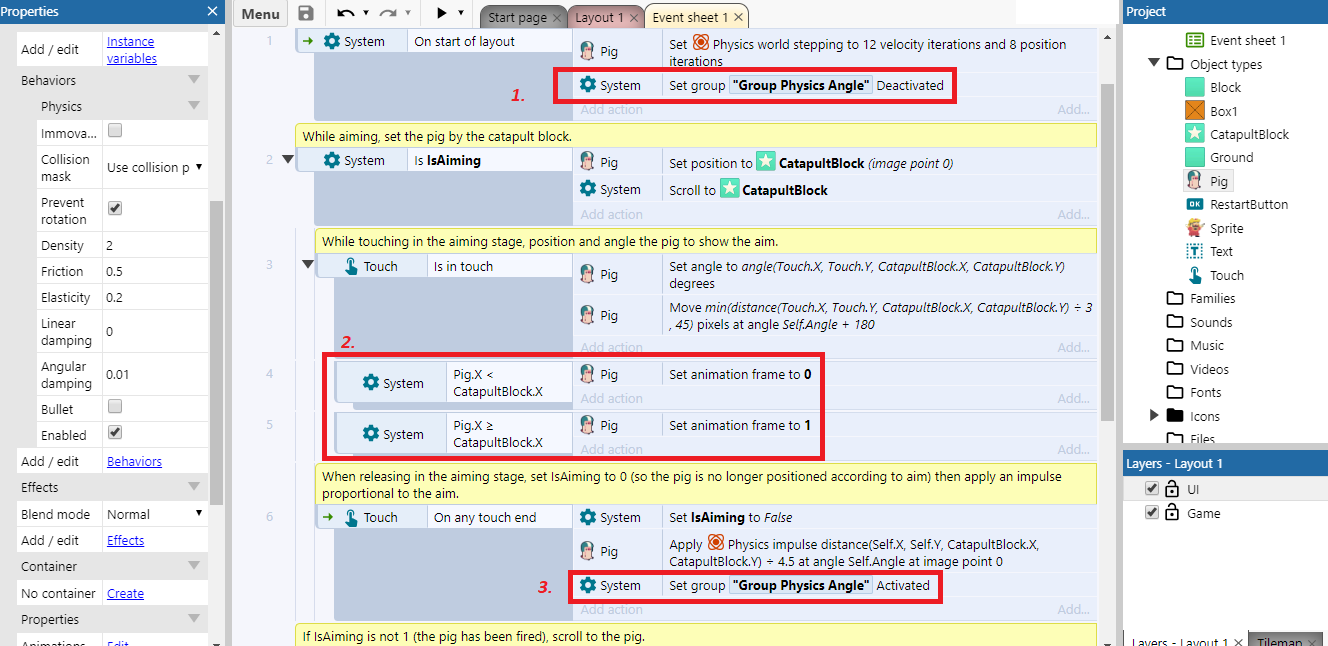Image resolution: width=1328 pixels, height=646 pixels.
Task: Click the System gear in IsAiming condition
Action: pos(332,160)
